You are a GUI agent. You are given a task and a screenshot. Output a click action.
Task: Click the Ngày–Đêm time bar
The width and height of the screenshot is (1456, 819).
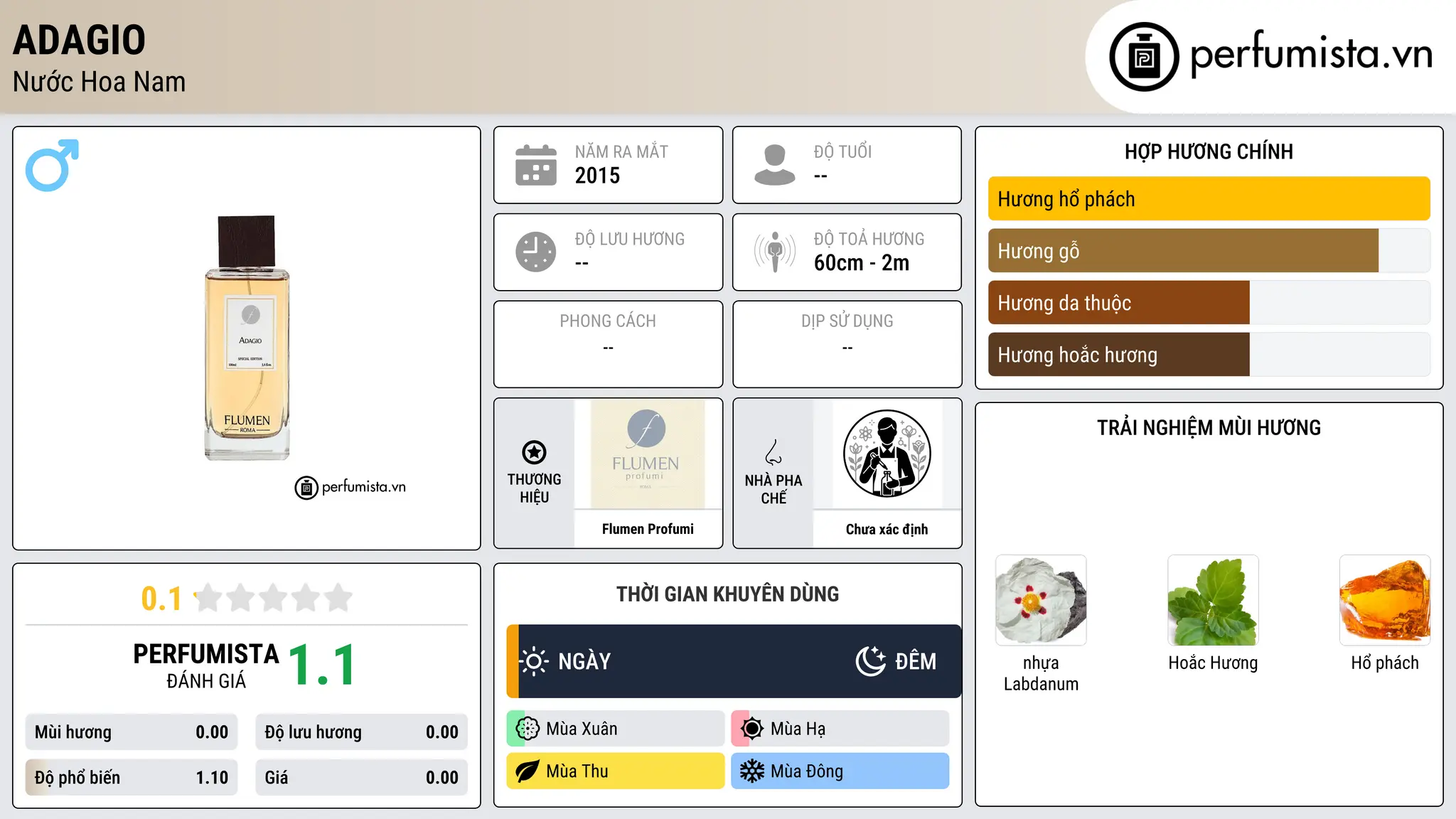pyautogui.click(x=734, y=661)
